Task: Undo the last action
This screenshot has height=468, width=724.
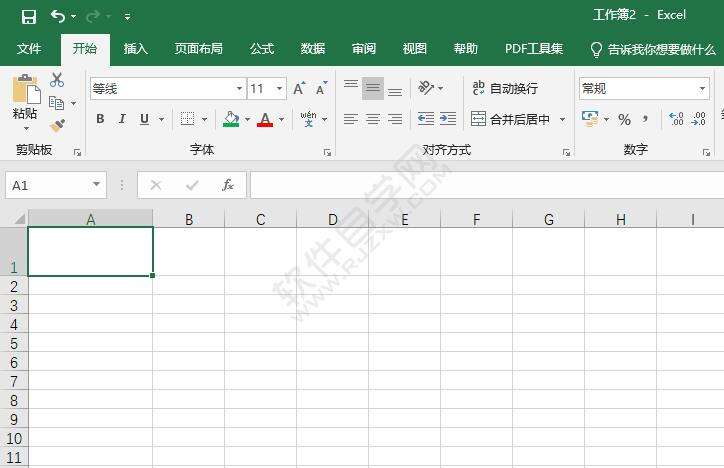Action: coord(58,17)
